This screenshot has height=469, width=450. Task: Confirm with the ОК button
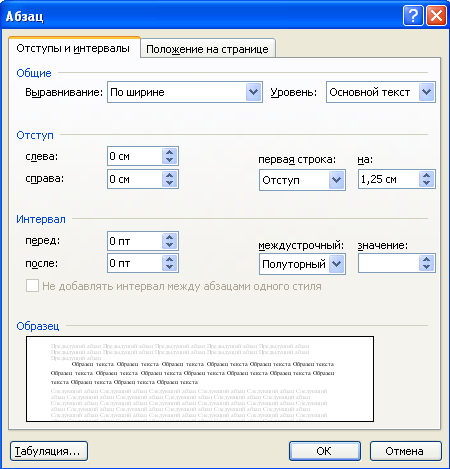tap(325, 451)
